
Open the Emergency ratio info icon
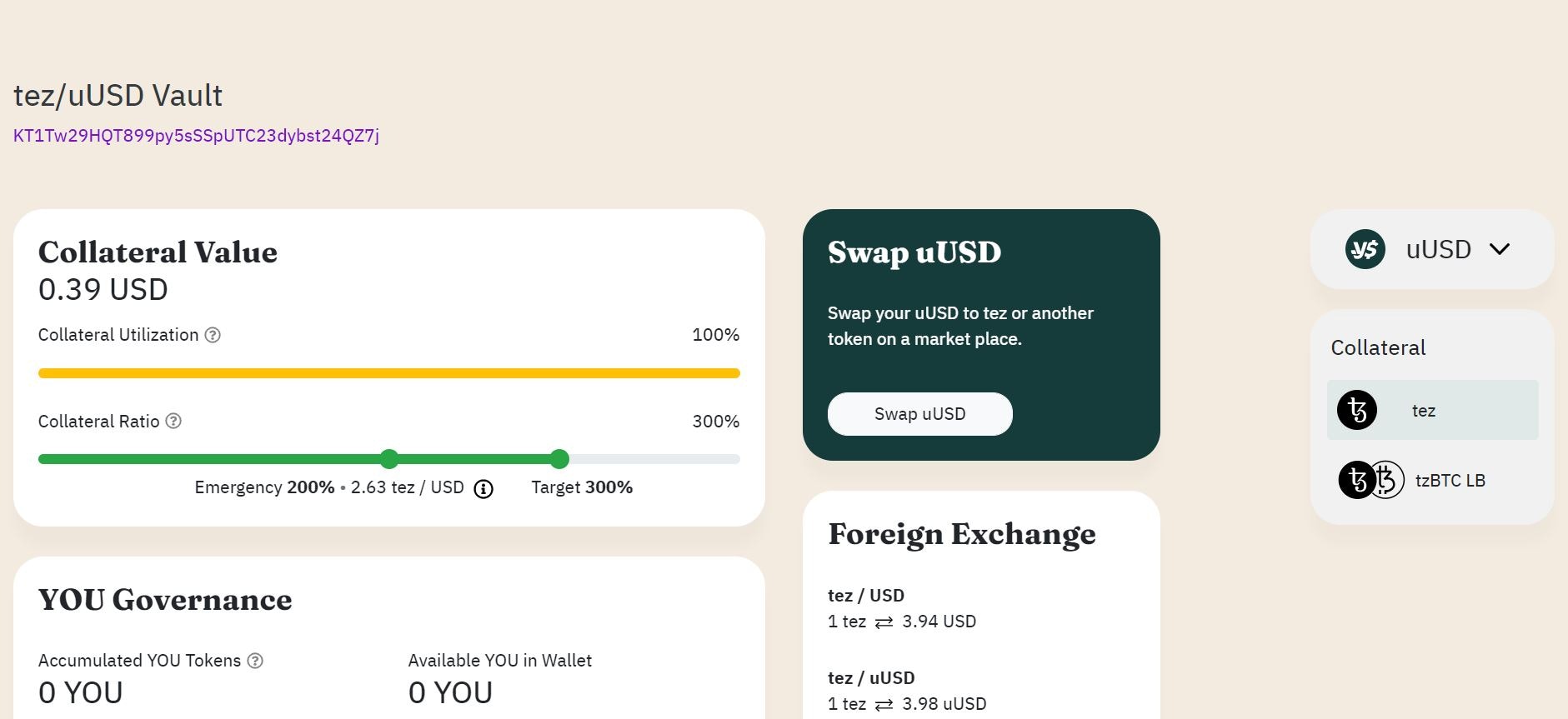(483, 489)
